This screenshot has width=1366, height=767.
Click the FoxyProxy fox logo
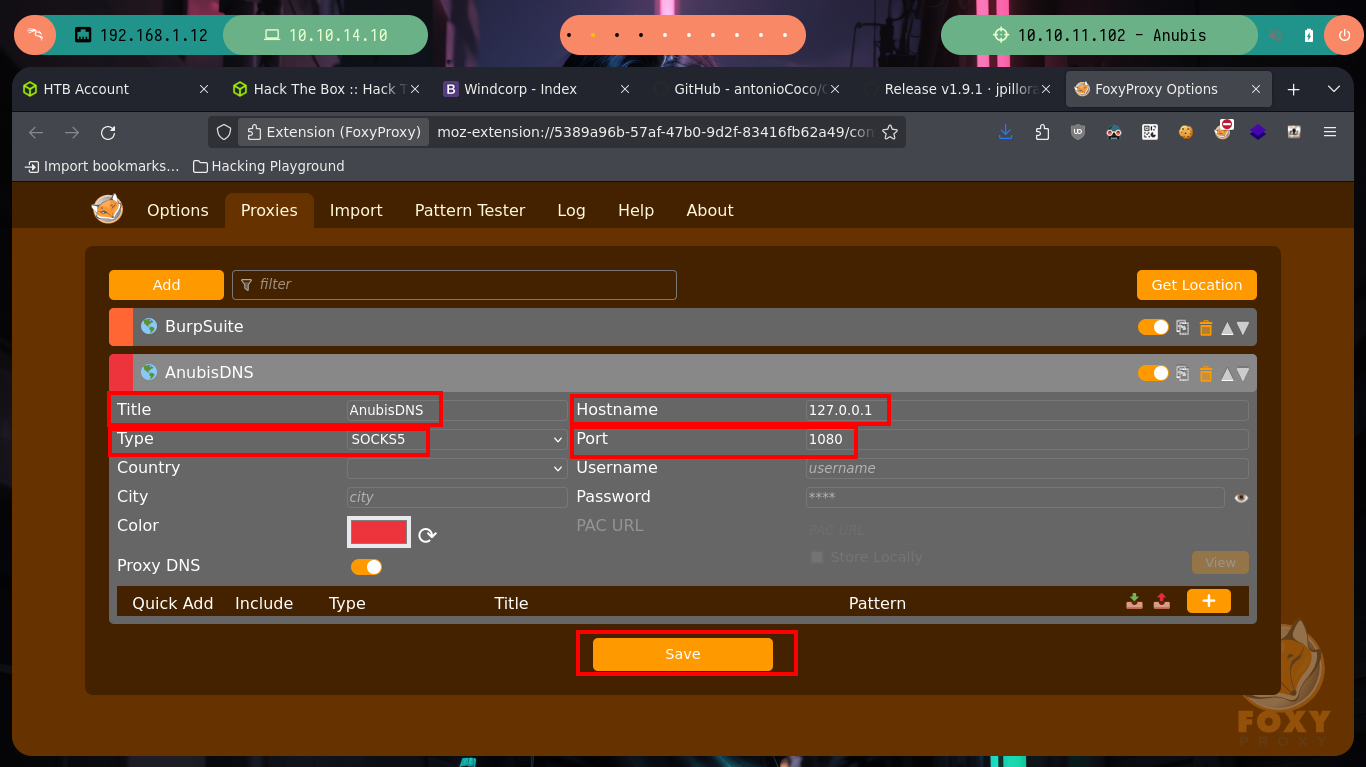click(x=107, y=209)
